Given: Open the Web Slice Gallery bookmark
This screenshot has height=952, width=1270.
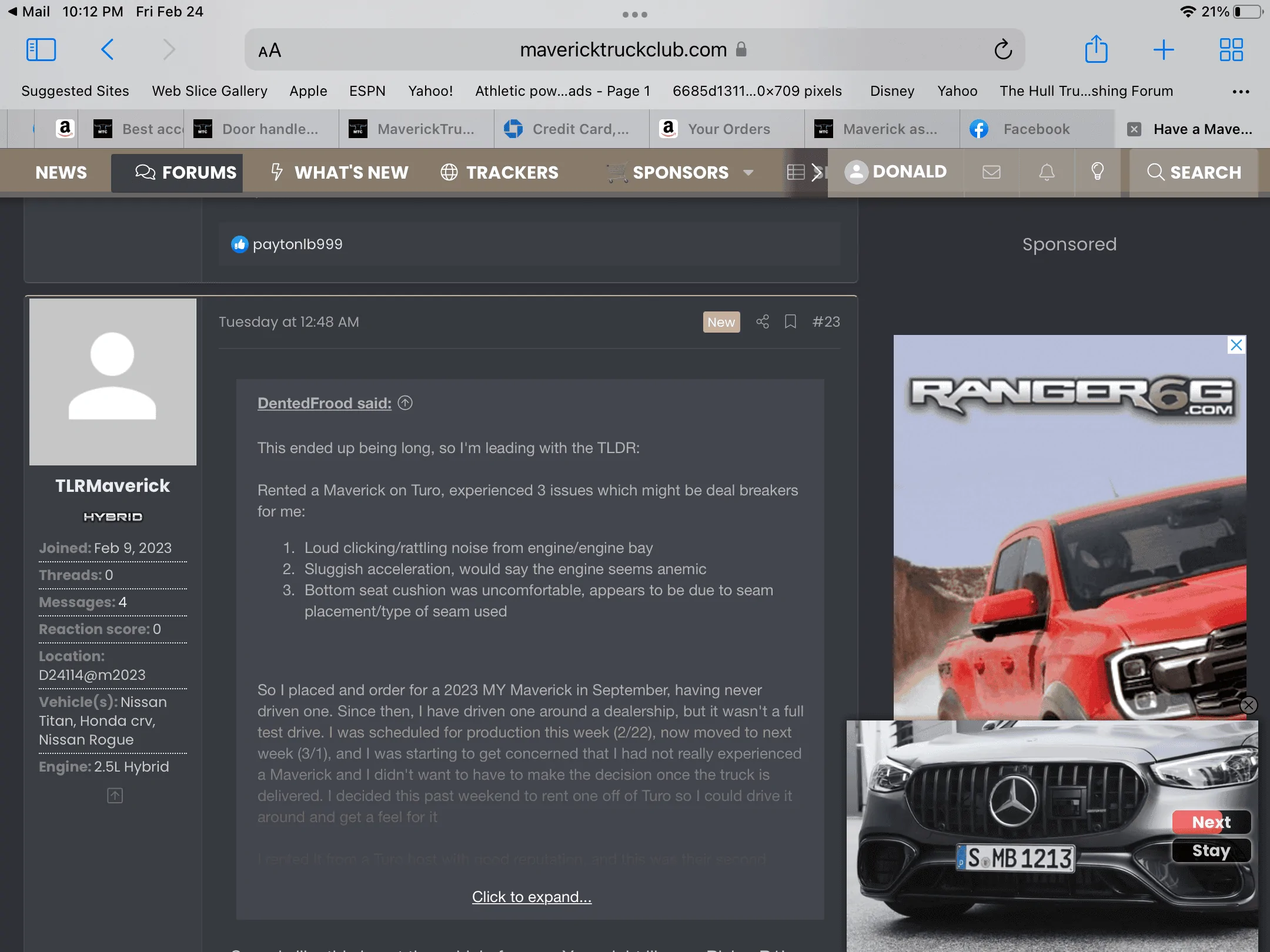Looking at the screenshot, I should tap(210, 91).
